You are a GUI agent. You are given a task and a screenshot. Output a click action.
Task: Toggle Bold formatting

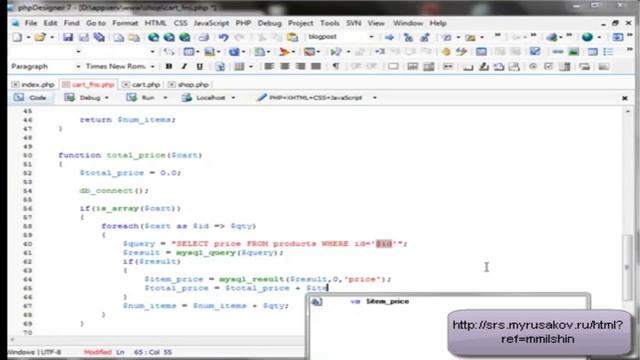coord(169,66)
